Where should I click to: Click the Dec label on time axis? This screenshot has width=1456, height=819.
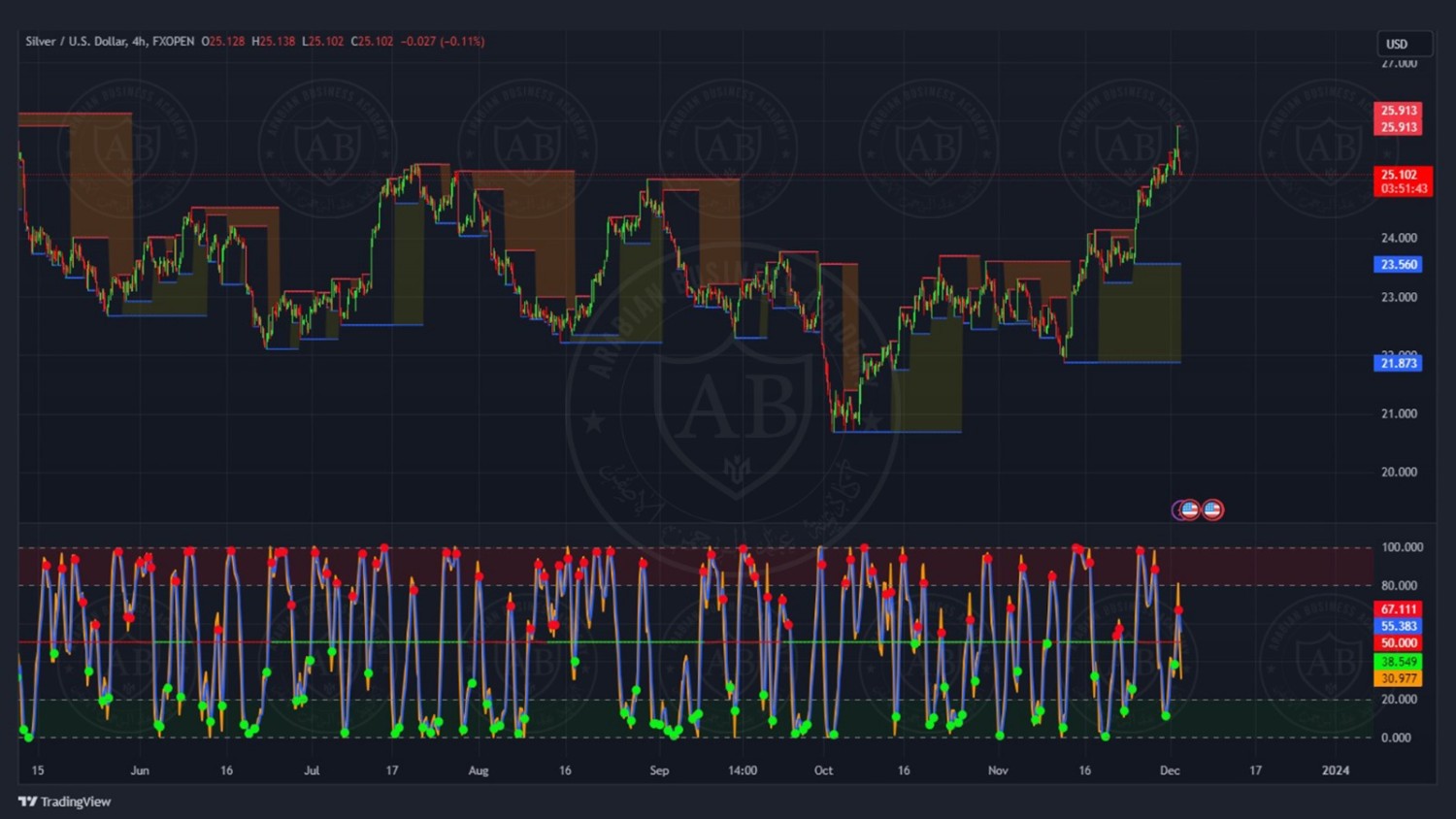(1170, 770)
